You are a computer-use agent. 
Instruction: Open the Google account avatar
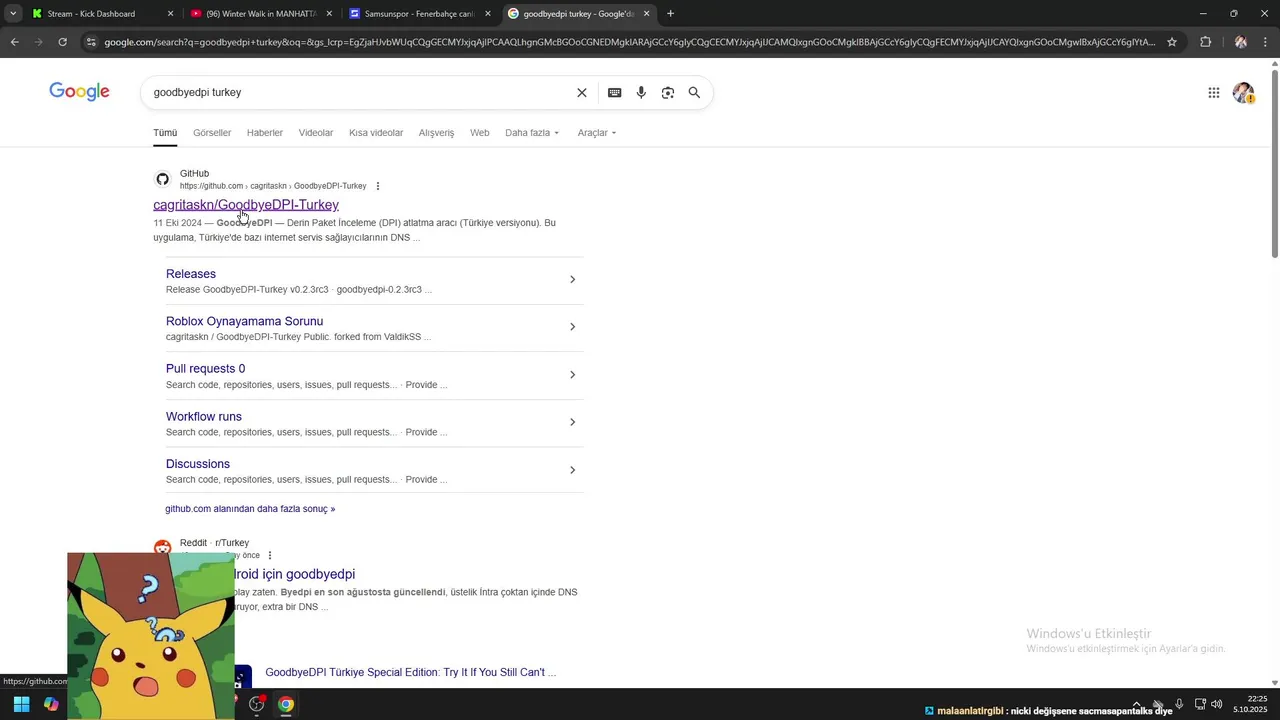coord(1243,93)
